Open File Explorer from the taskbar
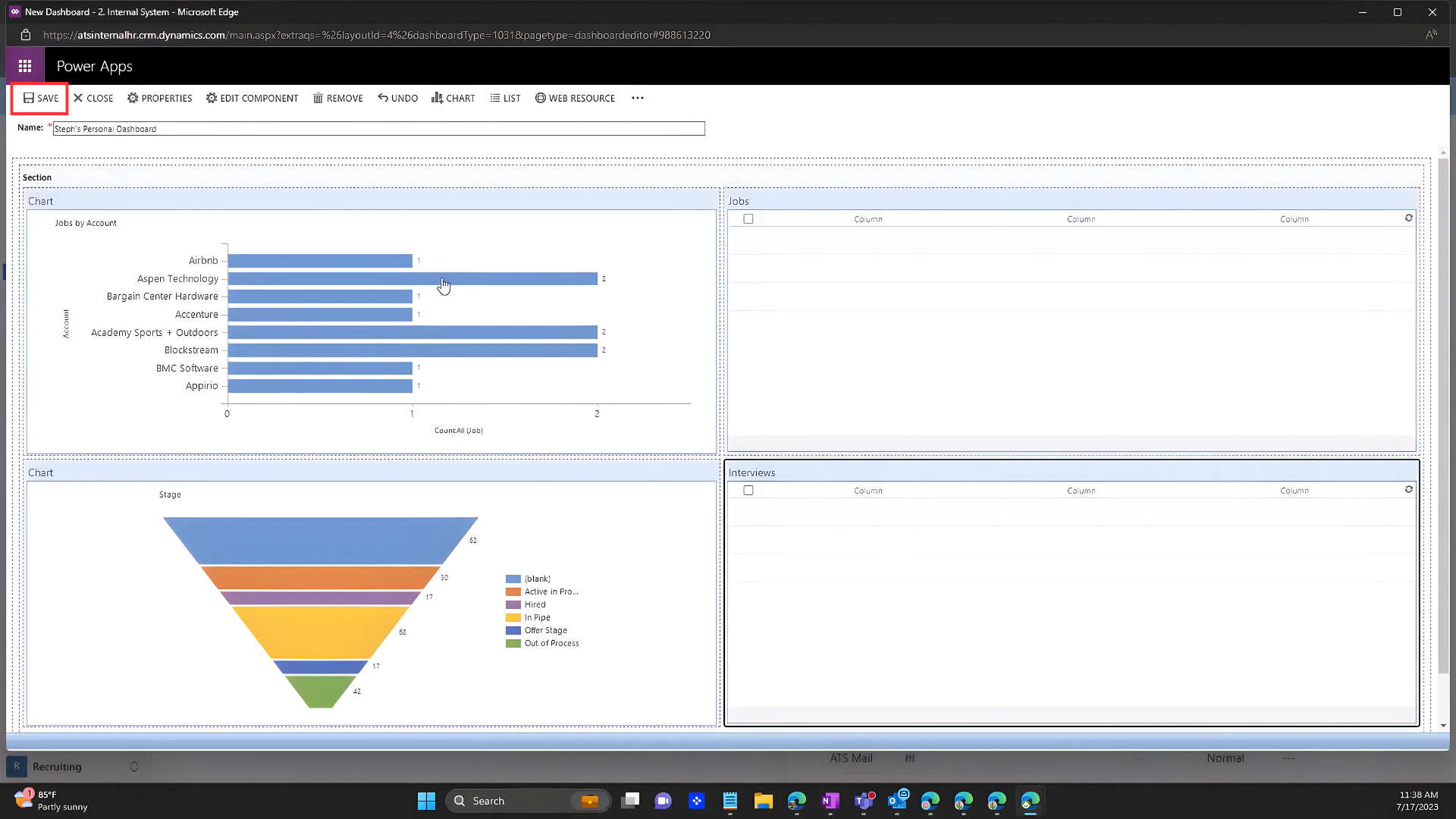 click(x=764, y=801)
